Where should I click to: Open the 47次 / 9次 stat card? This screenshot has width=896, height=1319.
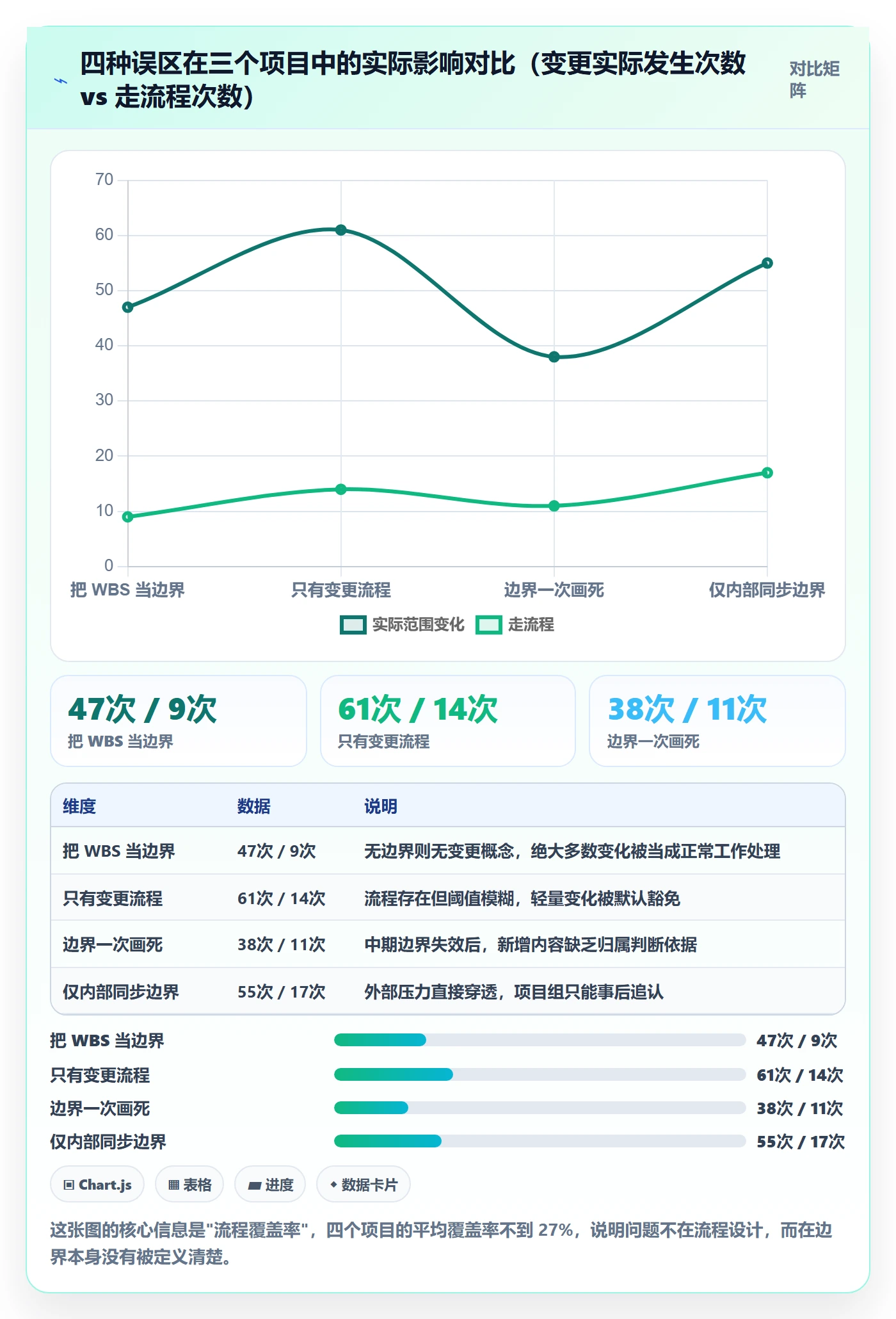(179, 721)
